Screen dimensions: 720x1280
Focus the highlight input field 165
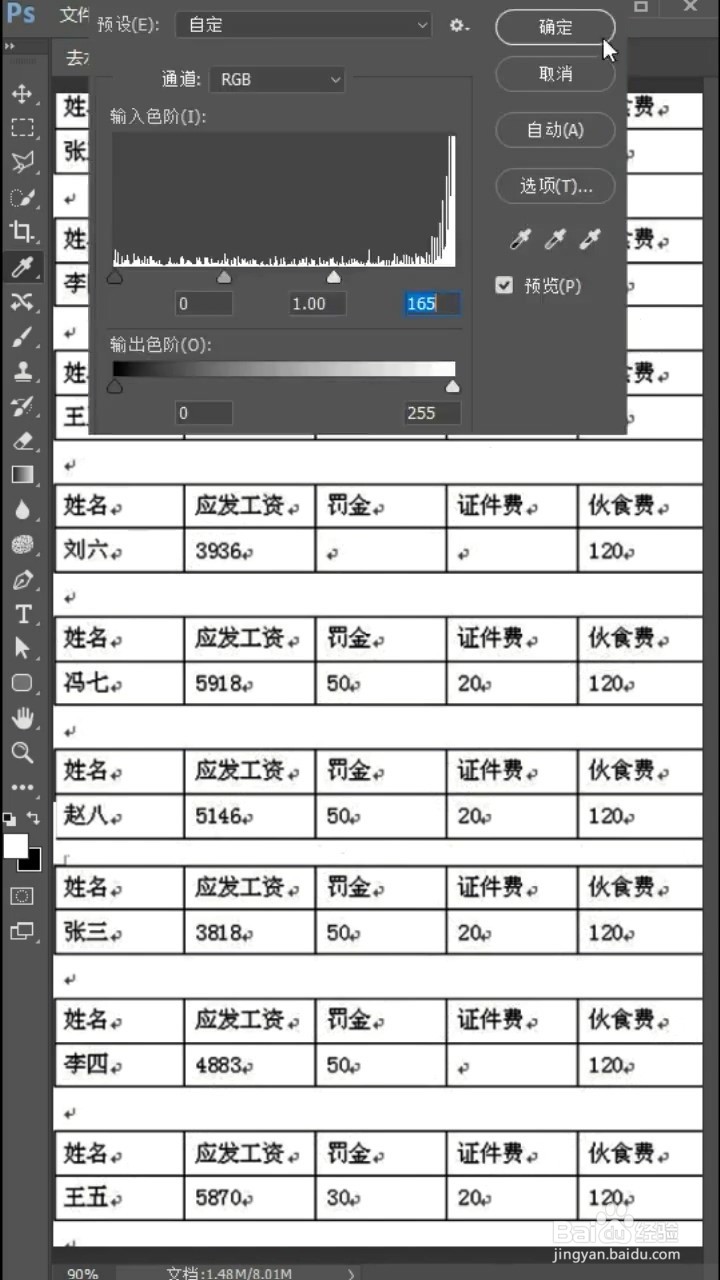click(x=432, y=303)
